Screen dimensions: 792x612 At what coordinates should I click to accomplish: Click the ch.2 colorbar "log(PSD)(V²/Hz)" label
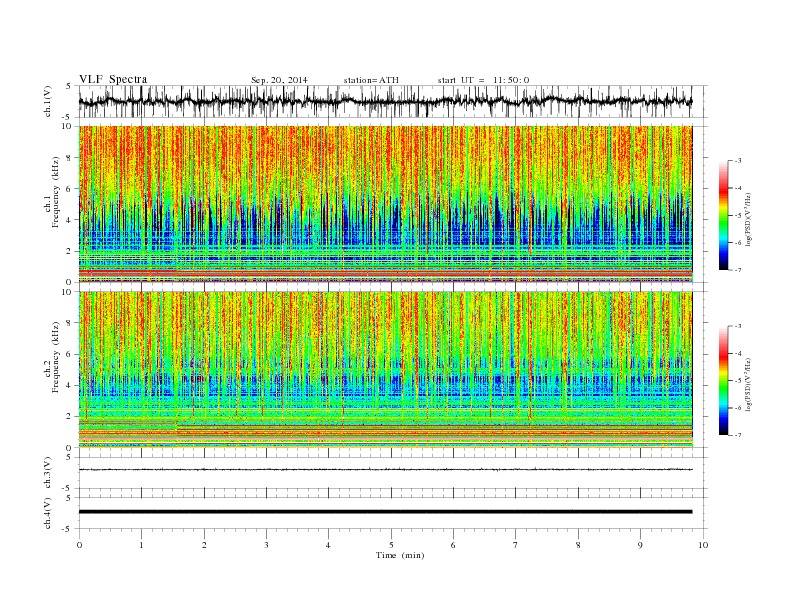pyautogui.click(x=748, y=384)
